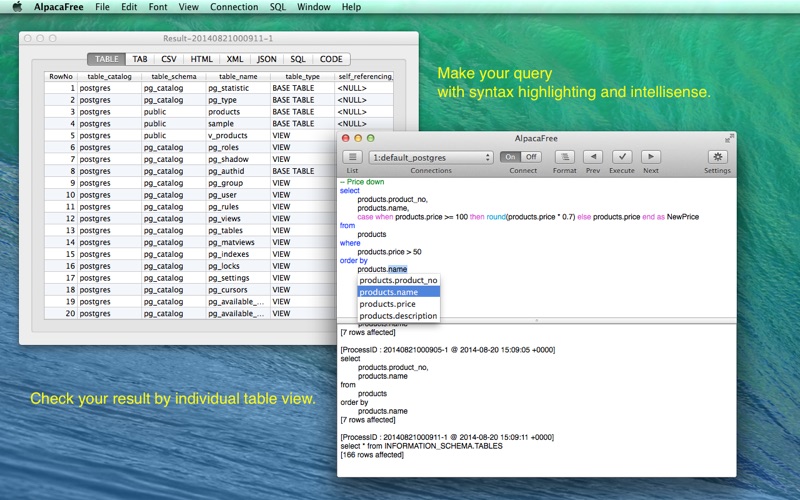Open the Apple menu
This screenshot has height=500, width=800.
(17, 7)
